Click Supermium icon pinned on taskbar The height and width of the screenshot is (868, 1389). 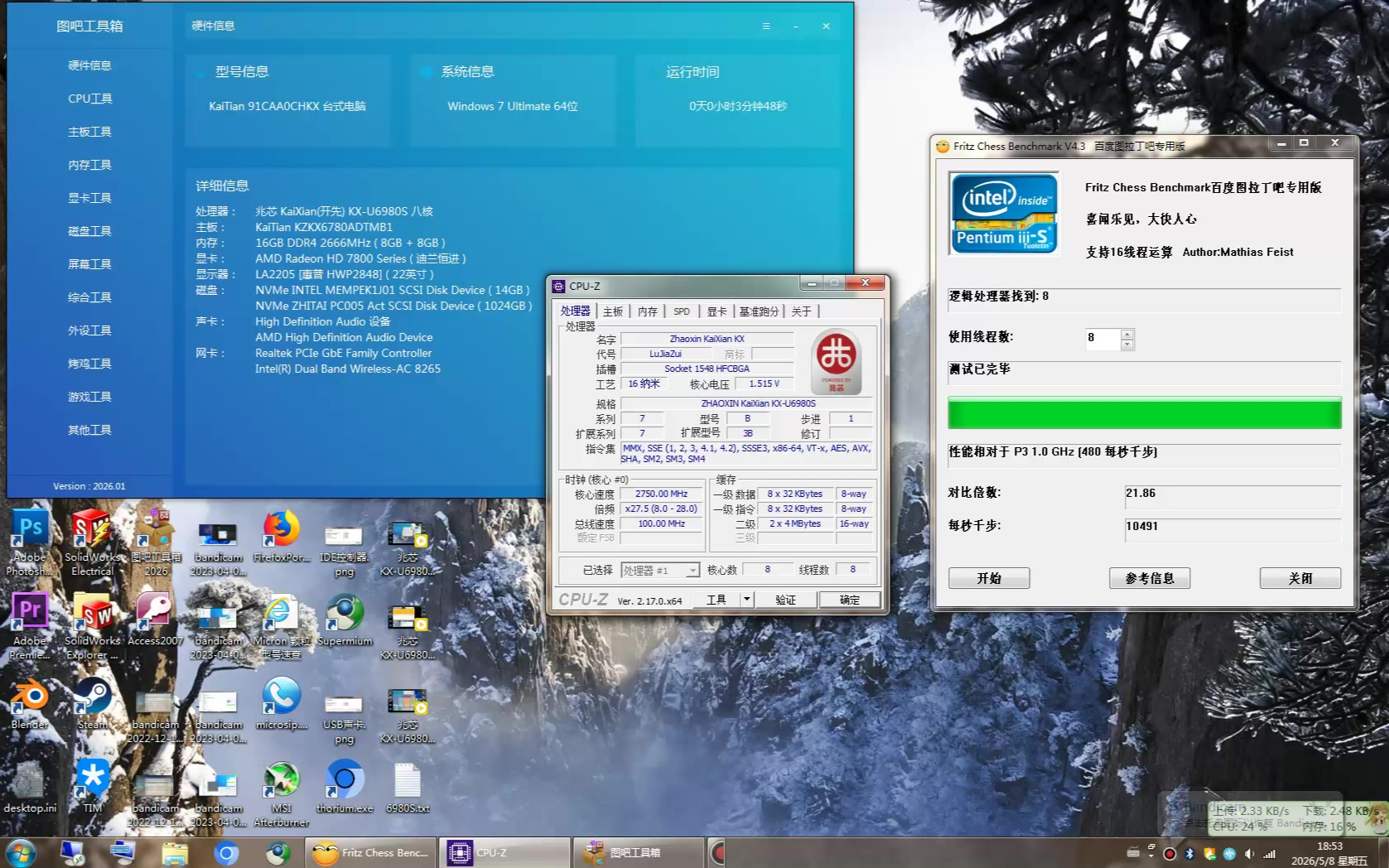pyautogui.click(x=277, y=852)
